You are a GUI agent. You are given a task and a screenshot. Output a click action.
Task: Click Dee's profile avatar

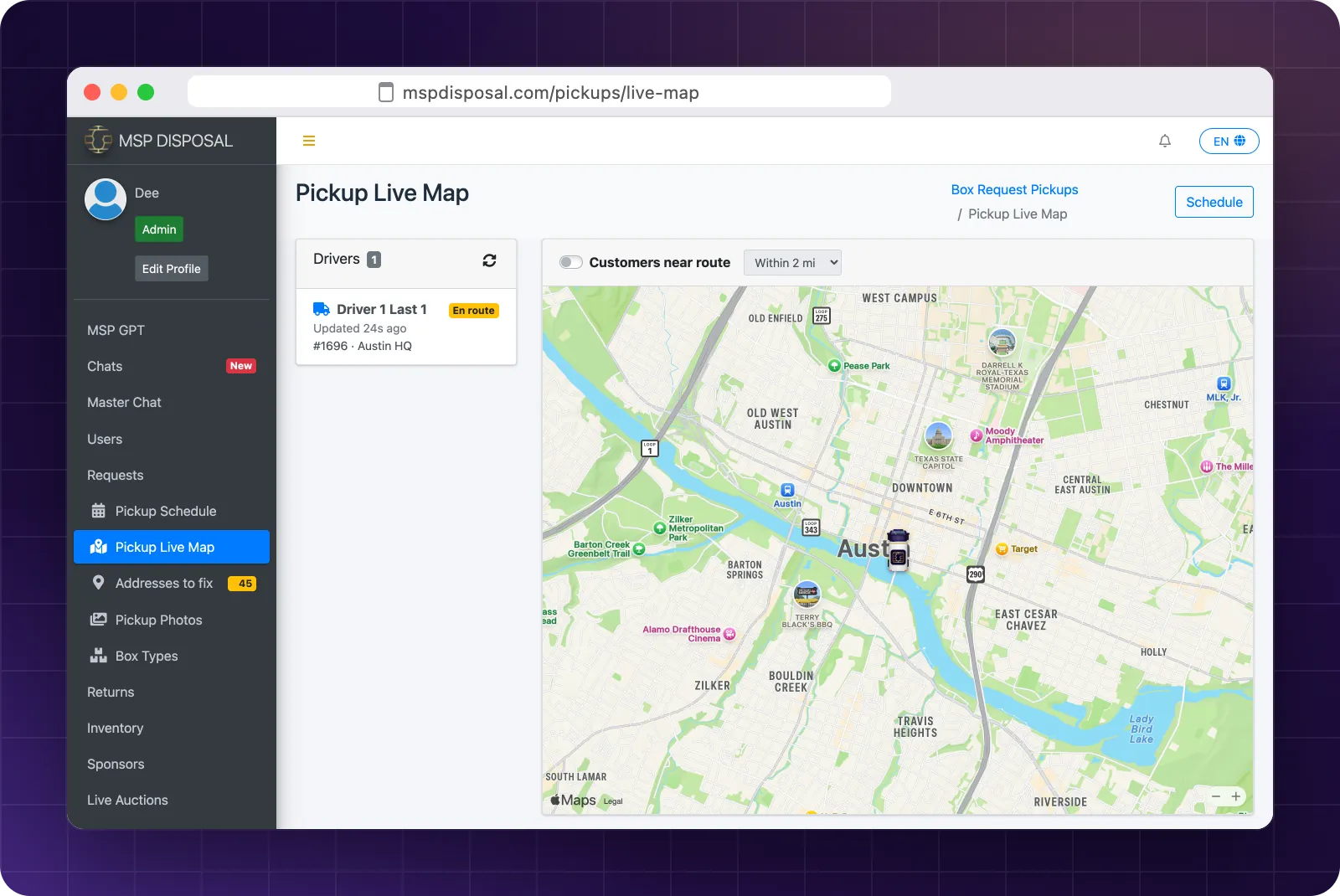click(106, 199)
